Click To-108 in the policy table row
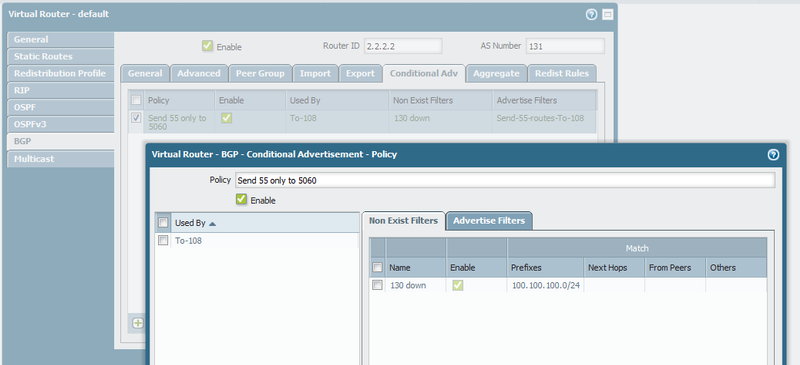Image resolution: width=800 pixels, height=365 pixels. pos(303,118)
